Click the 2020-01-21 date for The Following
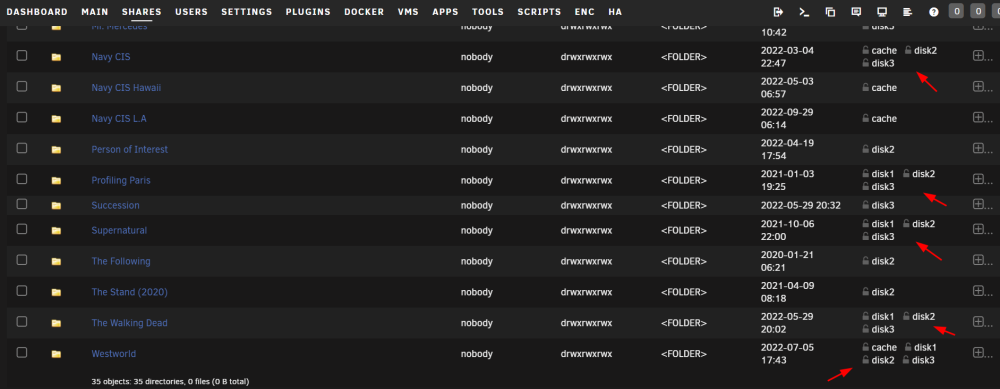Viewport: 1000px width, 389px height. [788, 254]
